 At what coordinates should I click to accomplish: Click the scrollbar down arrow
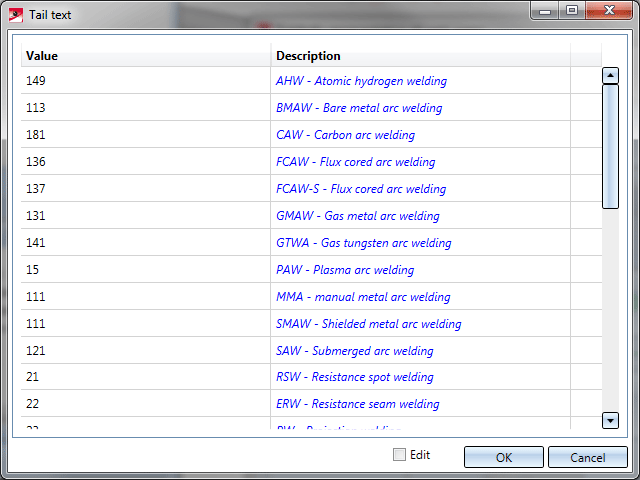610,420
